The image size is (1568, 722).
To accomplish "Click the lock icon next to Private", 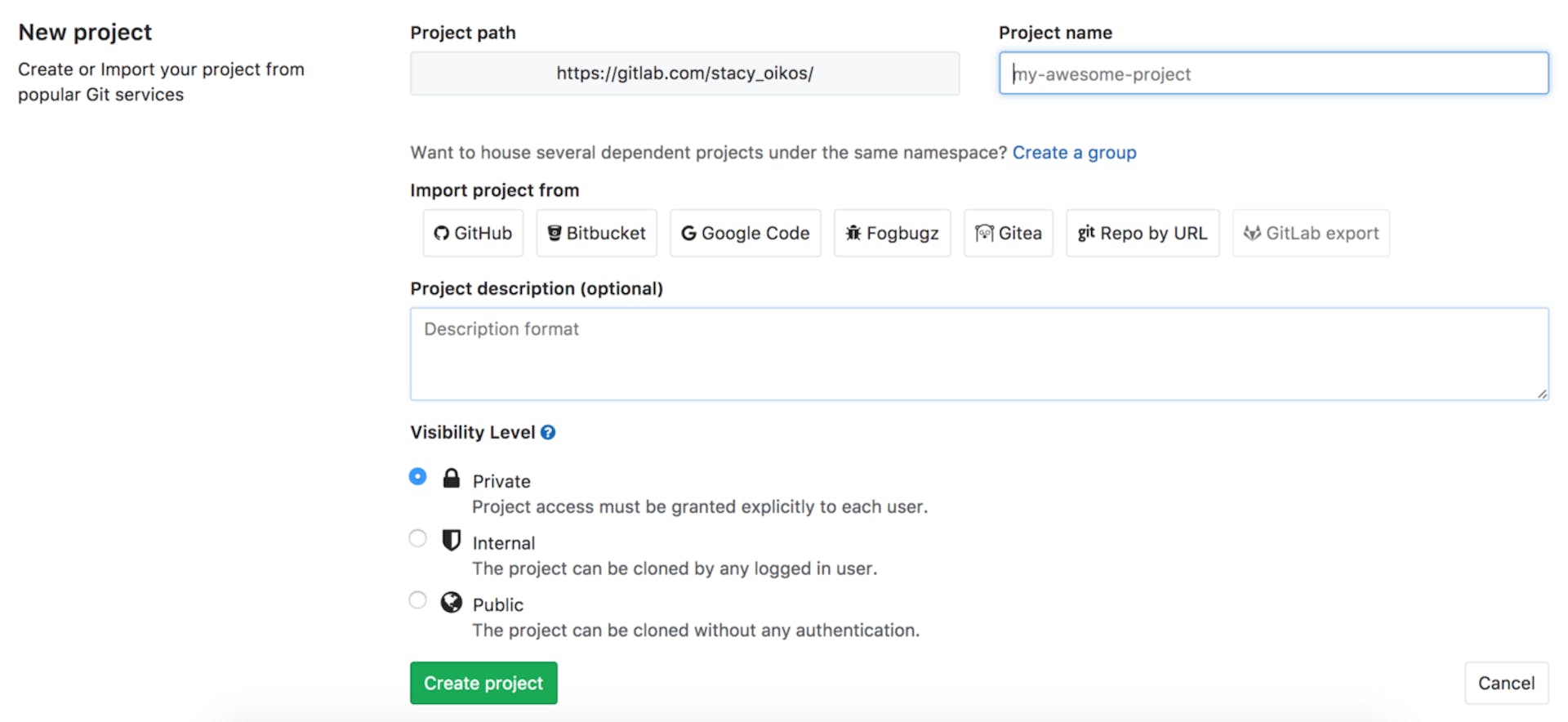I will tap(451, 478).
